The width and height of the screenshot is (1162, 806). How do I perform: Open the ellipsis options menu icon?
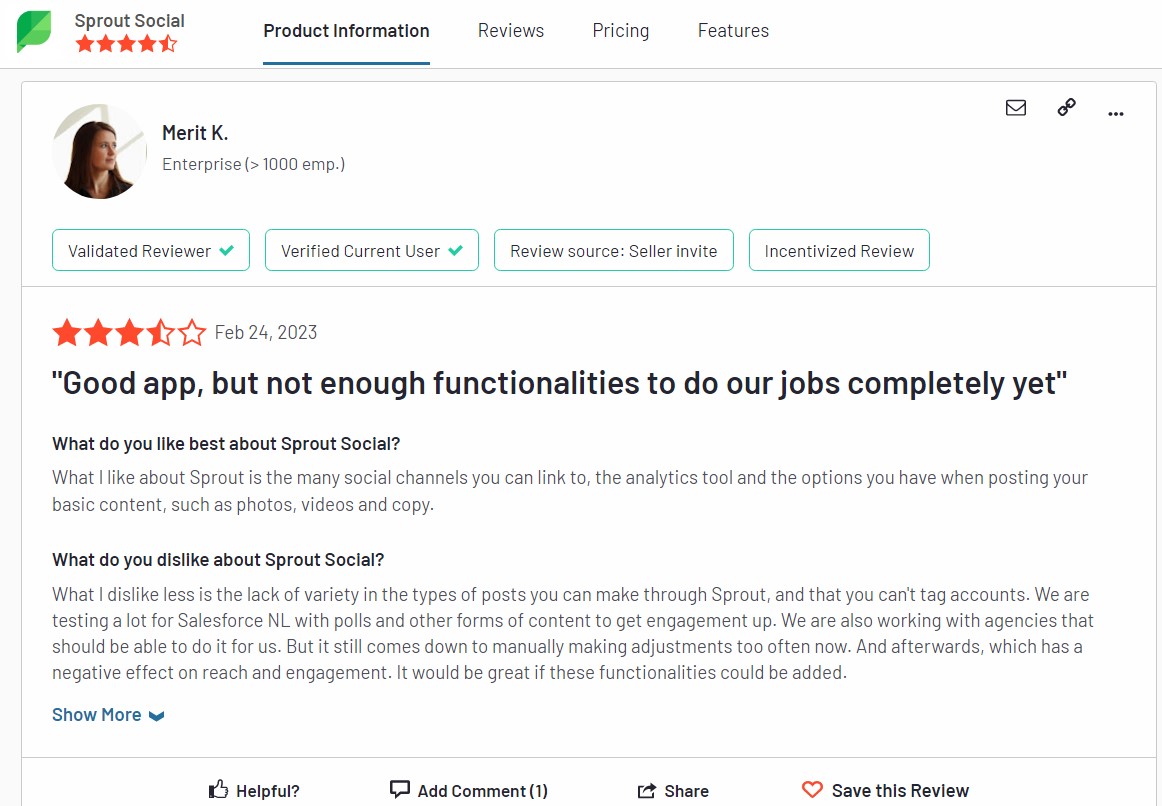[1116, 113]
